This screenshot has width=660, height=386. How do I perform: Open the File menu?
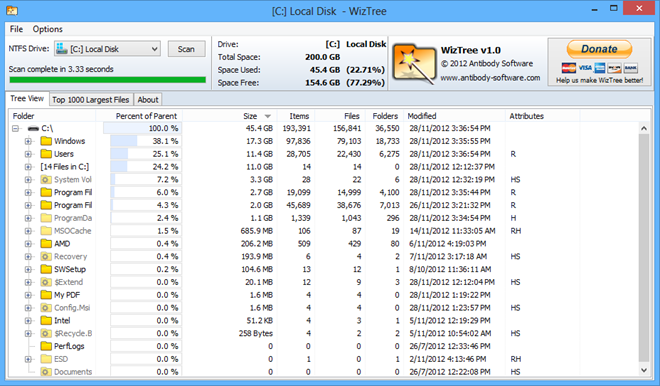click(16, 29)
